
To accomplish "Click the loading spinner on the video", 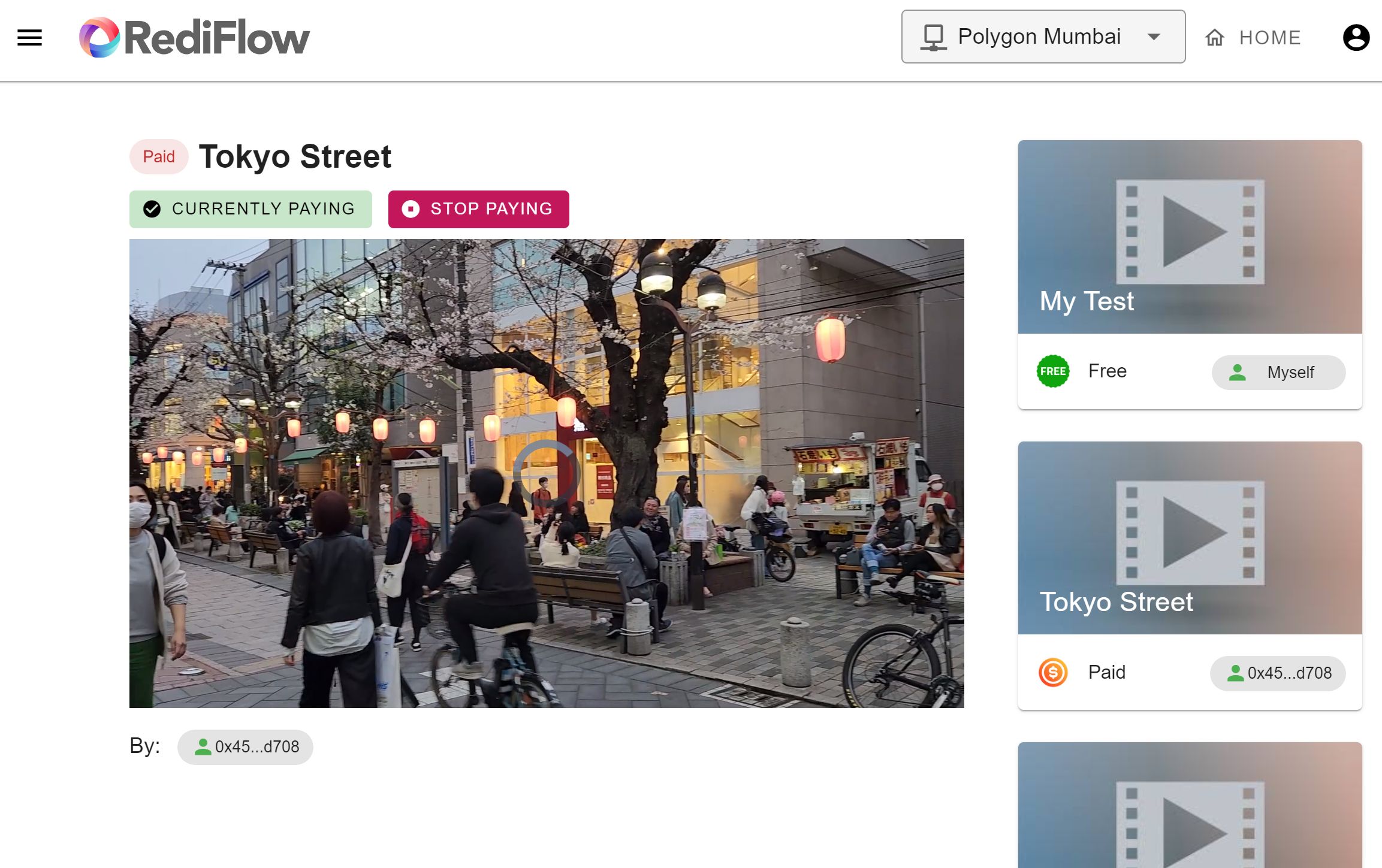I will coord(545,473).
